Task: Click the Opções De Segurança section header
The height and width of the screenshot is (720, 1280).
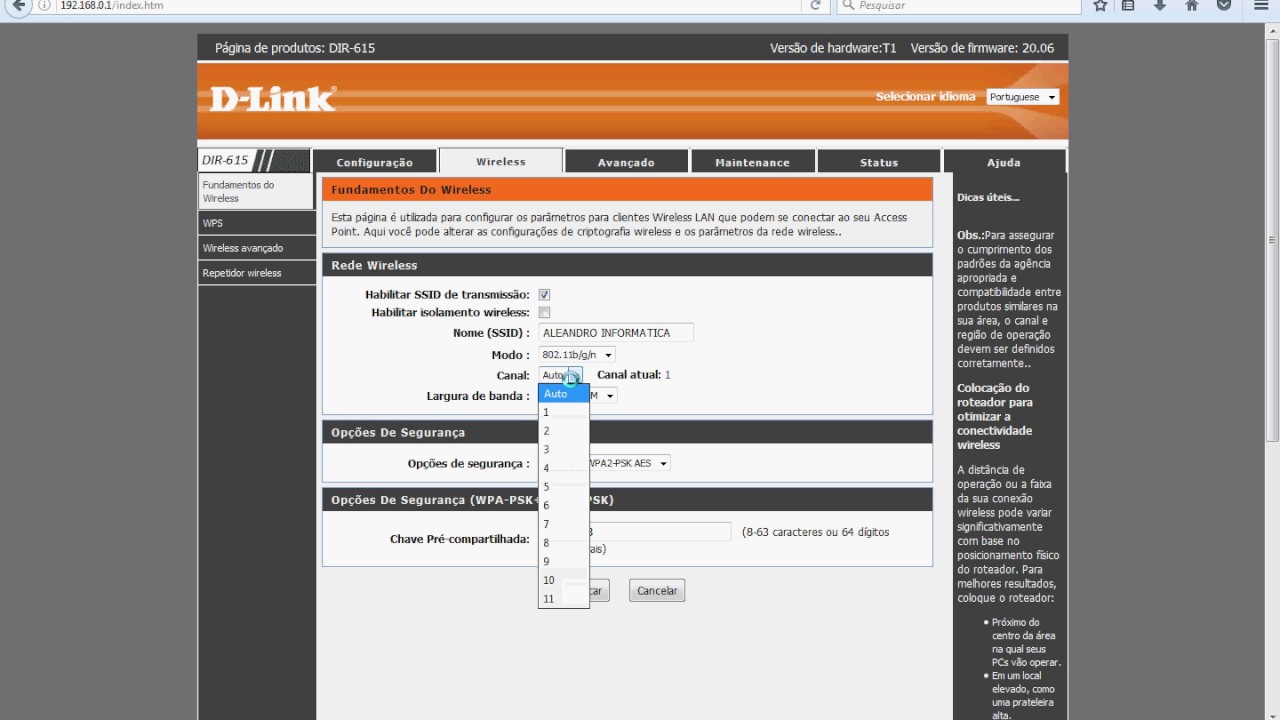Action: [x=627, y=432]
